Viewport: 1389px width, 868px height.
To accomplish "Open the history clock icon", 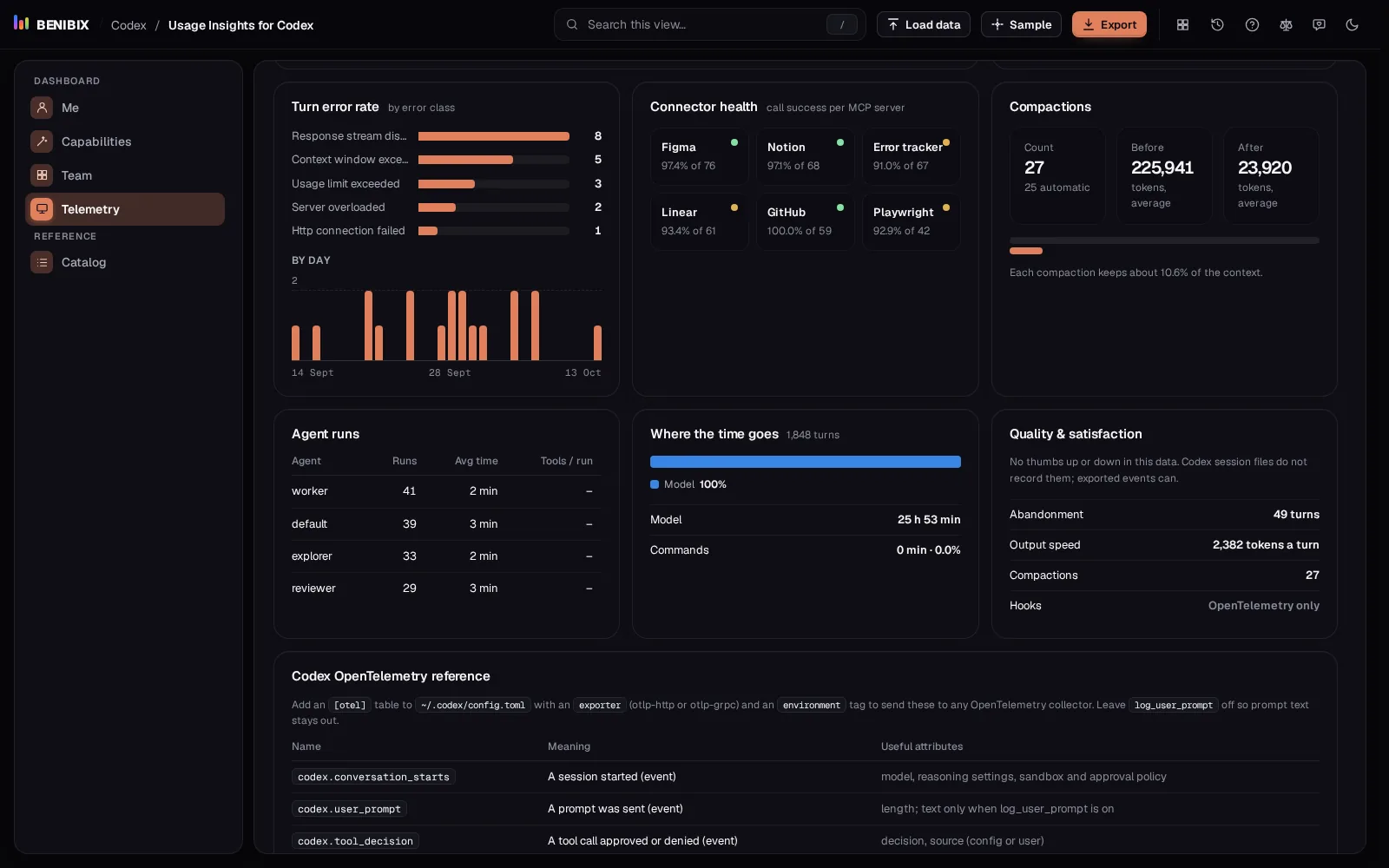I will 1217,24.
